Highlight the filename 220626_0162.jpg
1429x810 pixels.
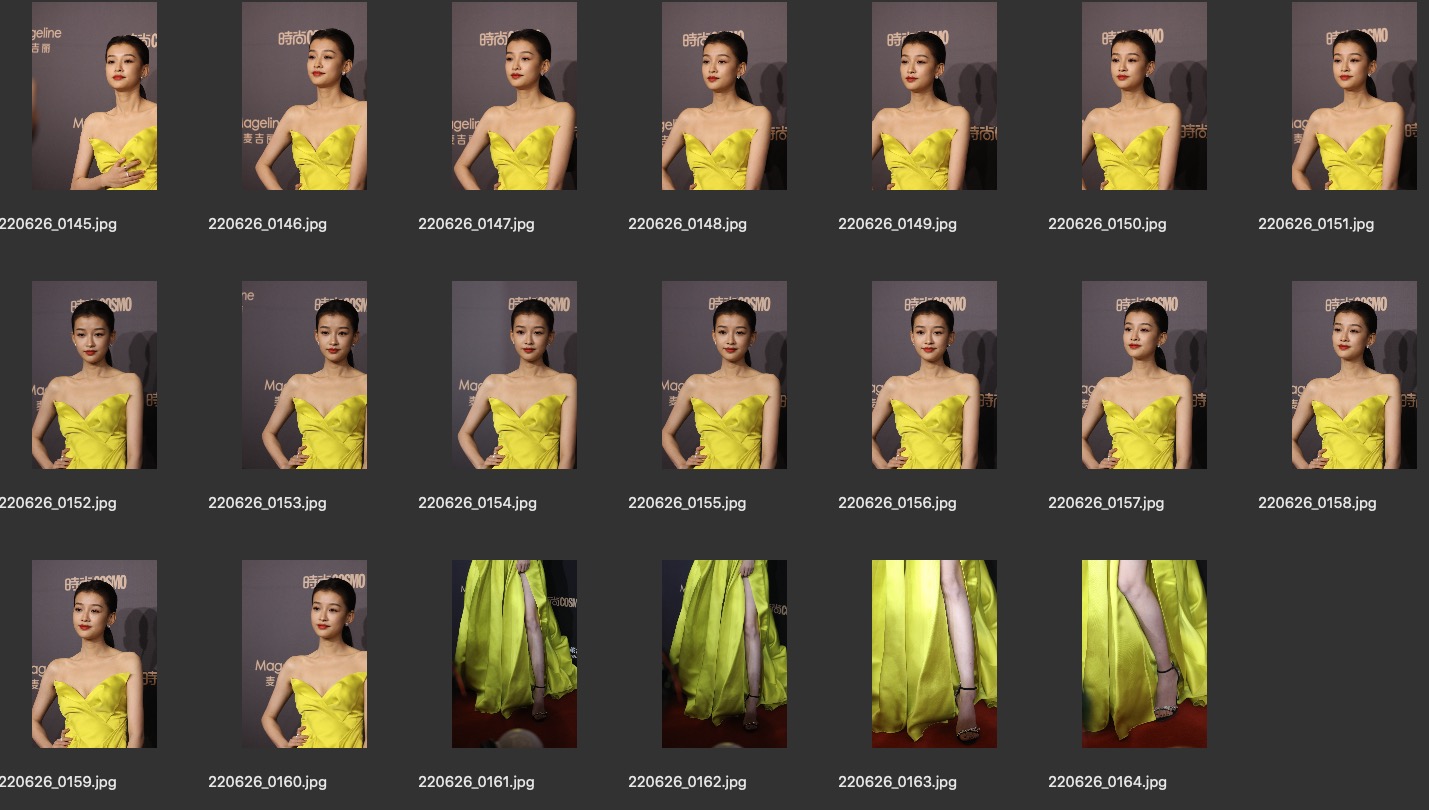[x=687, y=782]
